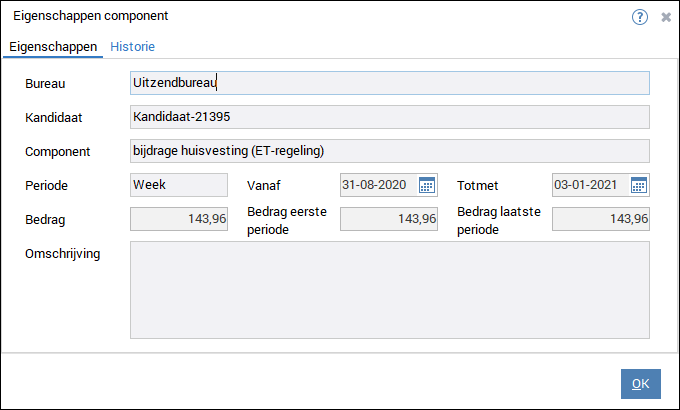Click the Bedrag laatste periode amount field

click(600, 219)
